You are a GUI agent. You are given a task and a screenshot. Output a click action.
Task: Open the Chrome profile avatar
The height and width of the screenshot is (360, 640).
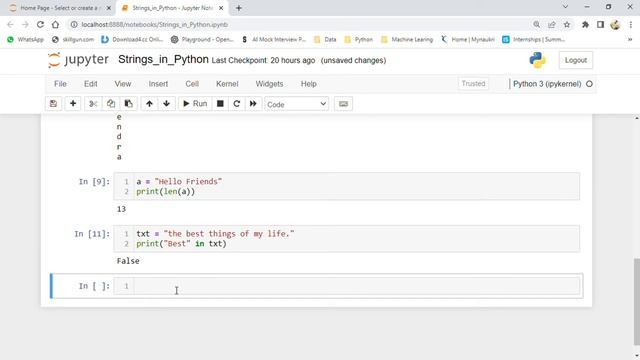[616, 24]
